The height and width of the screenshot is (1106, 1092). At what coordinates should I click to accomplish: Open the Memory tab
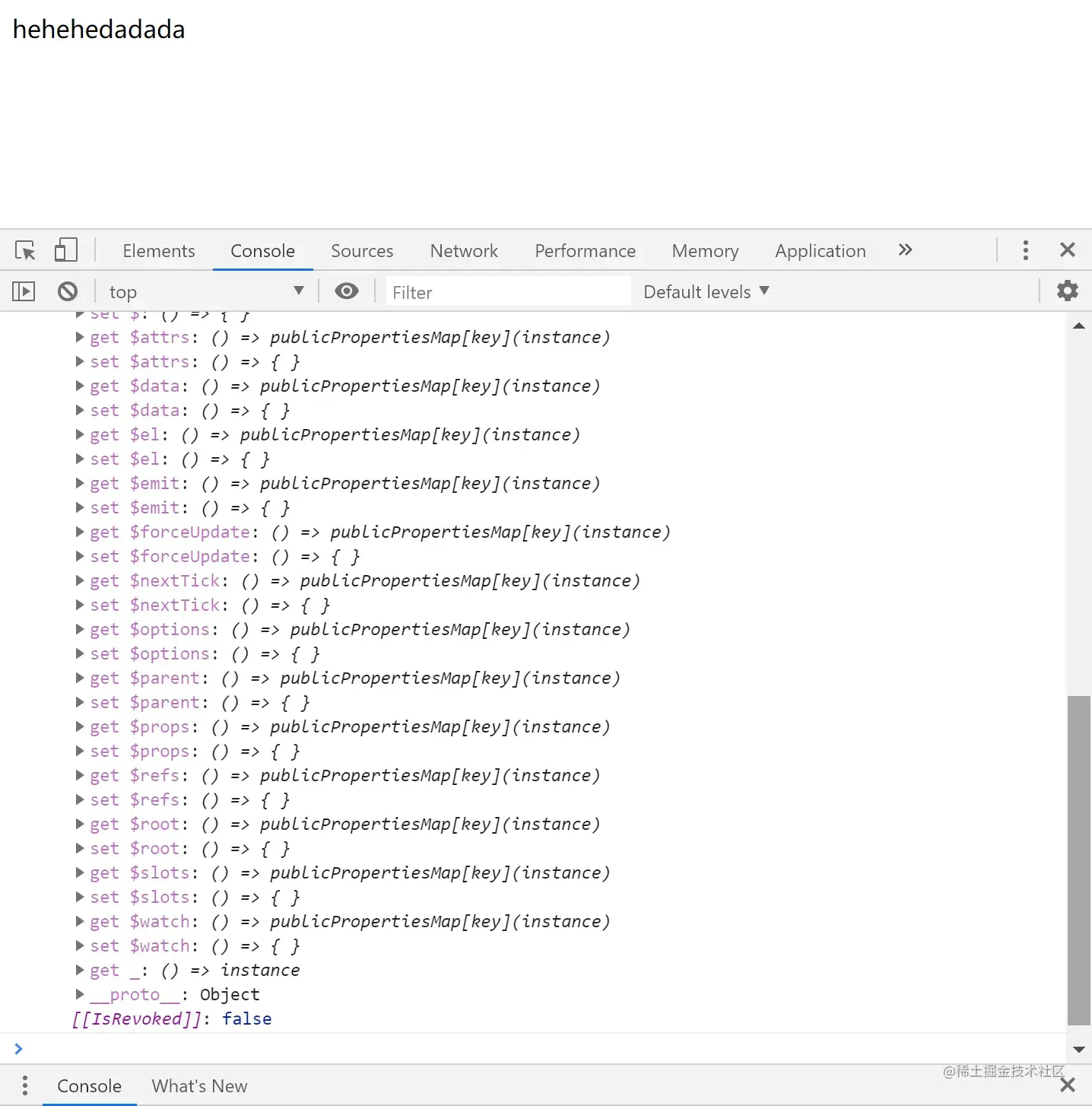click(705, 251)
